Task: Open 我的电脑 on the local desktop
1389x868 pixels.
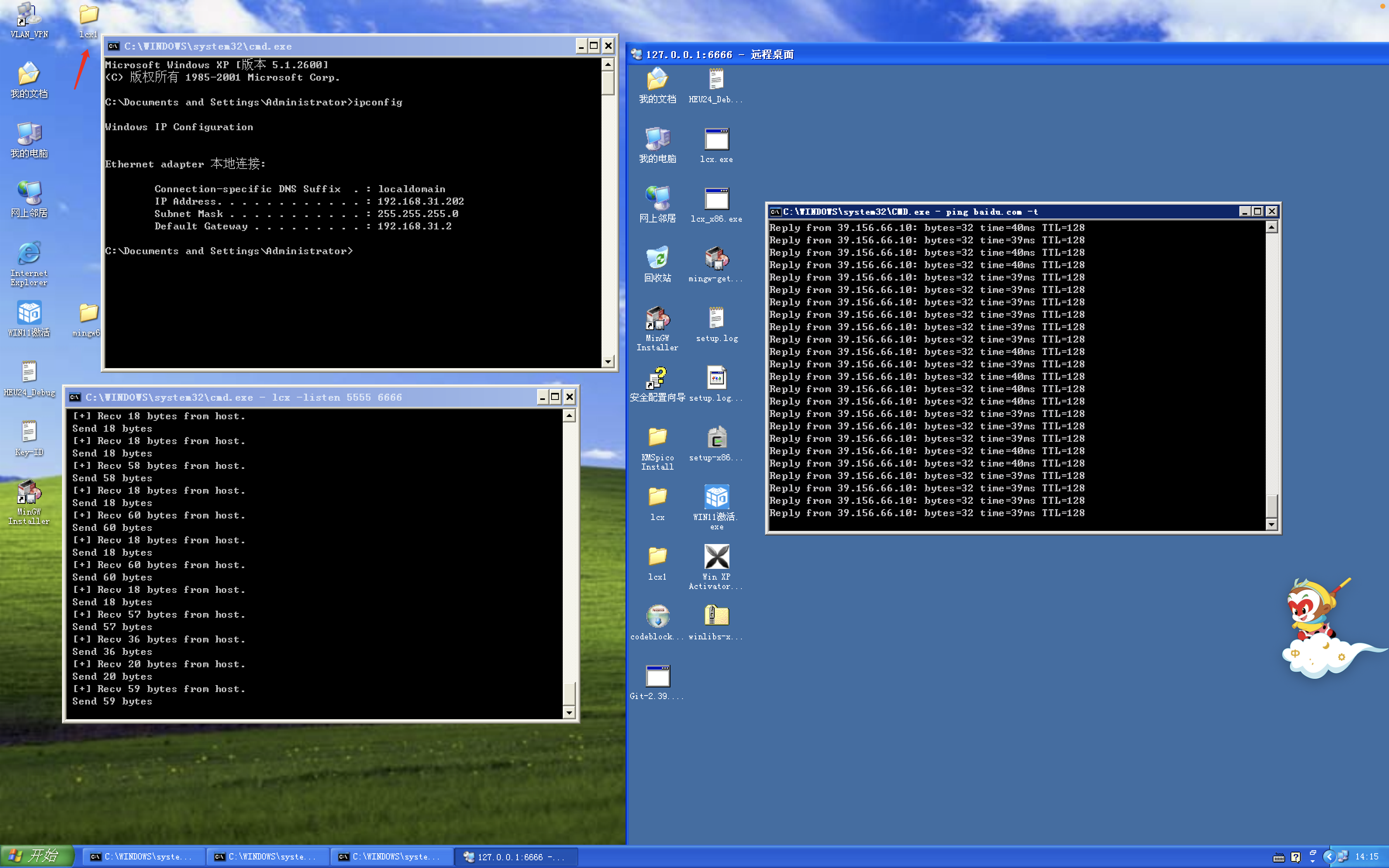Action: click(x=29, y=140)
